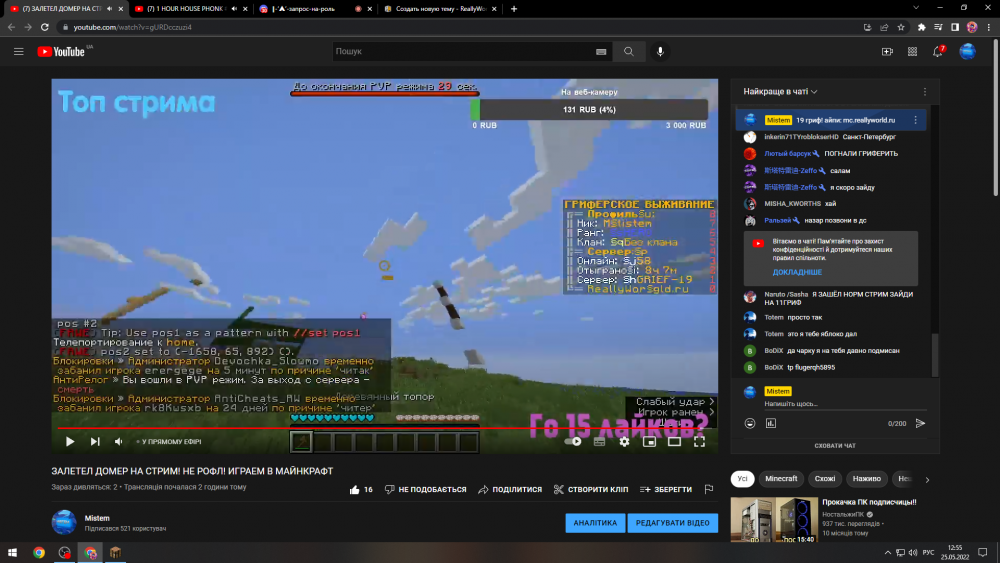Image resolution: width=1000 pixels, height=563 pixels.
Task: Mute the video player volume
Action: pos(119,441)
